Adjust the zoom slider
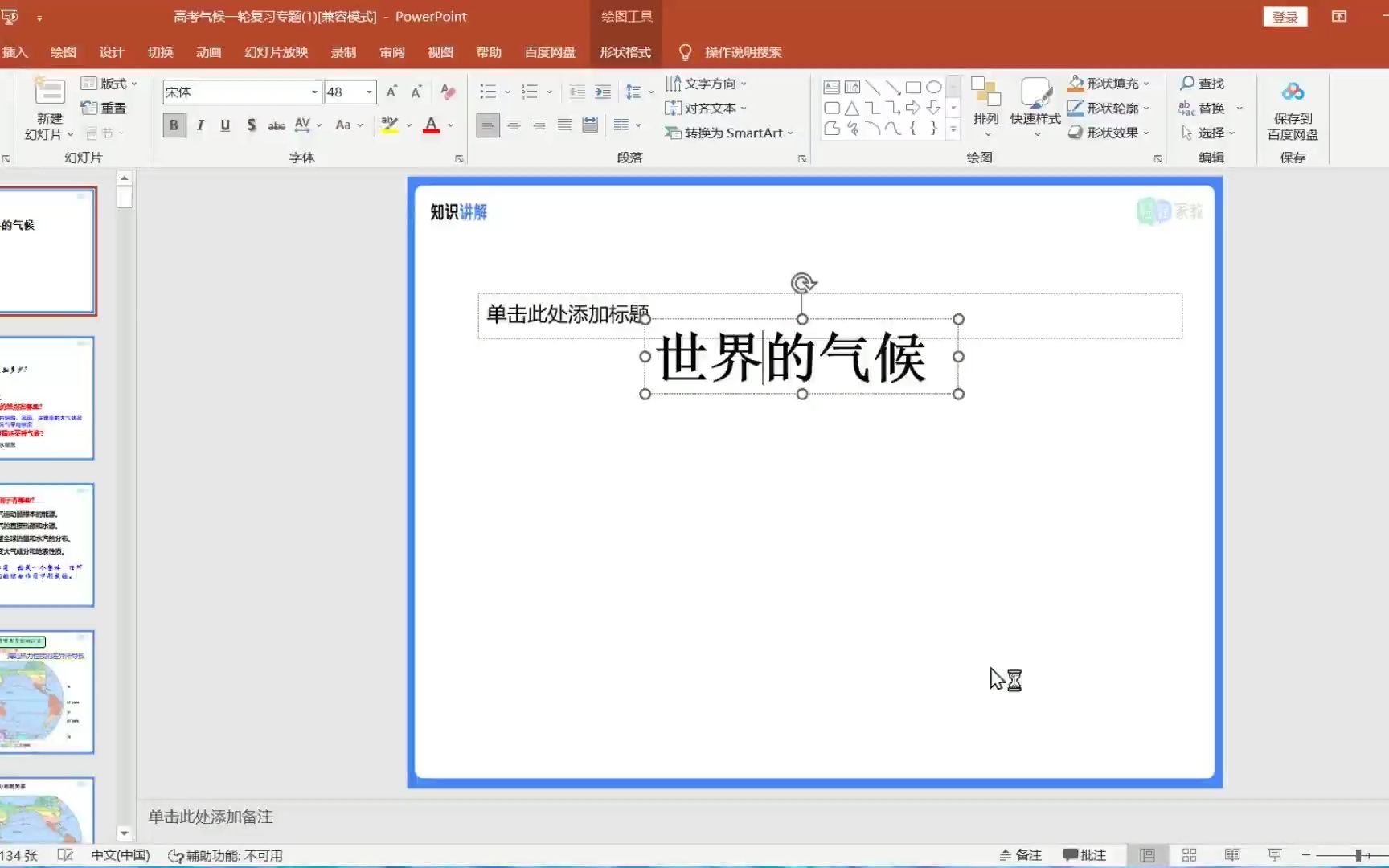Image resolution: width=1389 pixels, height=868 pixels. [x=1358, y=856]
